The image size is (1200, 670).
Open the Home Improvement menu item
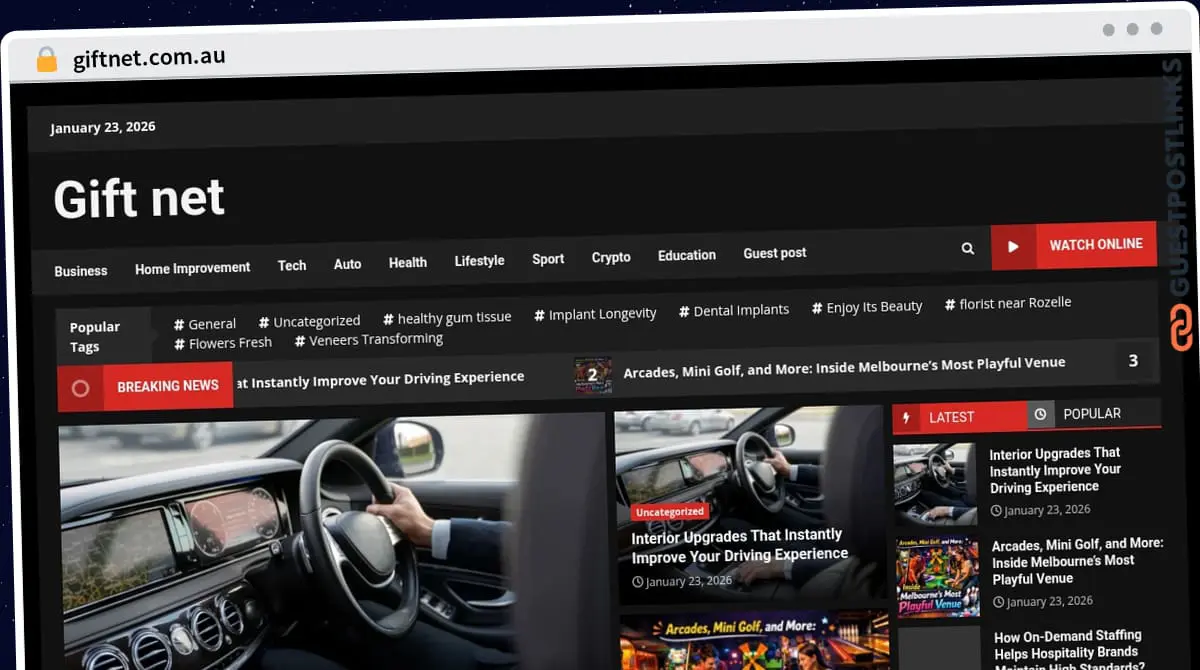click(x=193, y=268)
